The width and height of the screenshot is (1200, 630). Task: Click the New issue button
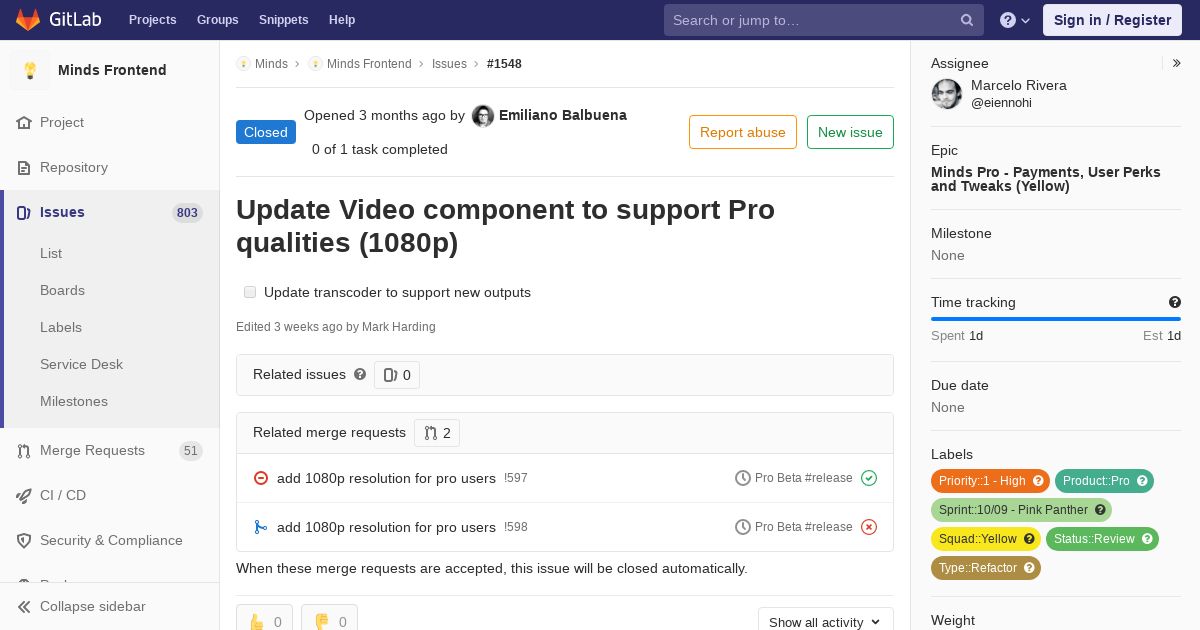[x=850, y=132]
